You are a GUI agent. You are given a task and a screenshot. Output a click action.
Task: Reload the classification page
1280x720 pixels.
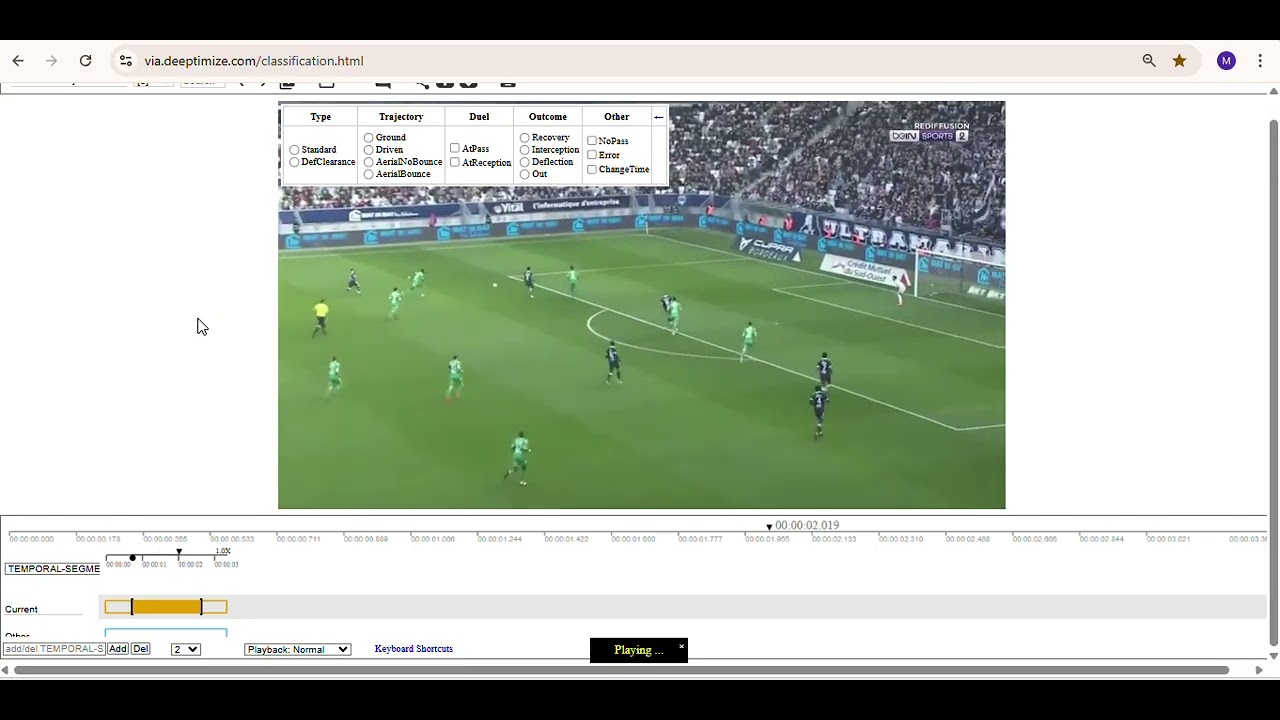pyautogui.click(x=85, y=61)
